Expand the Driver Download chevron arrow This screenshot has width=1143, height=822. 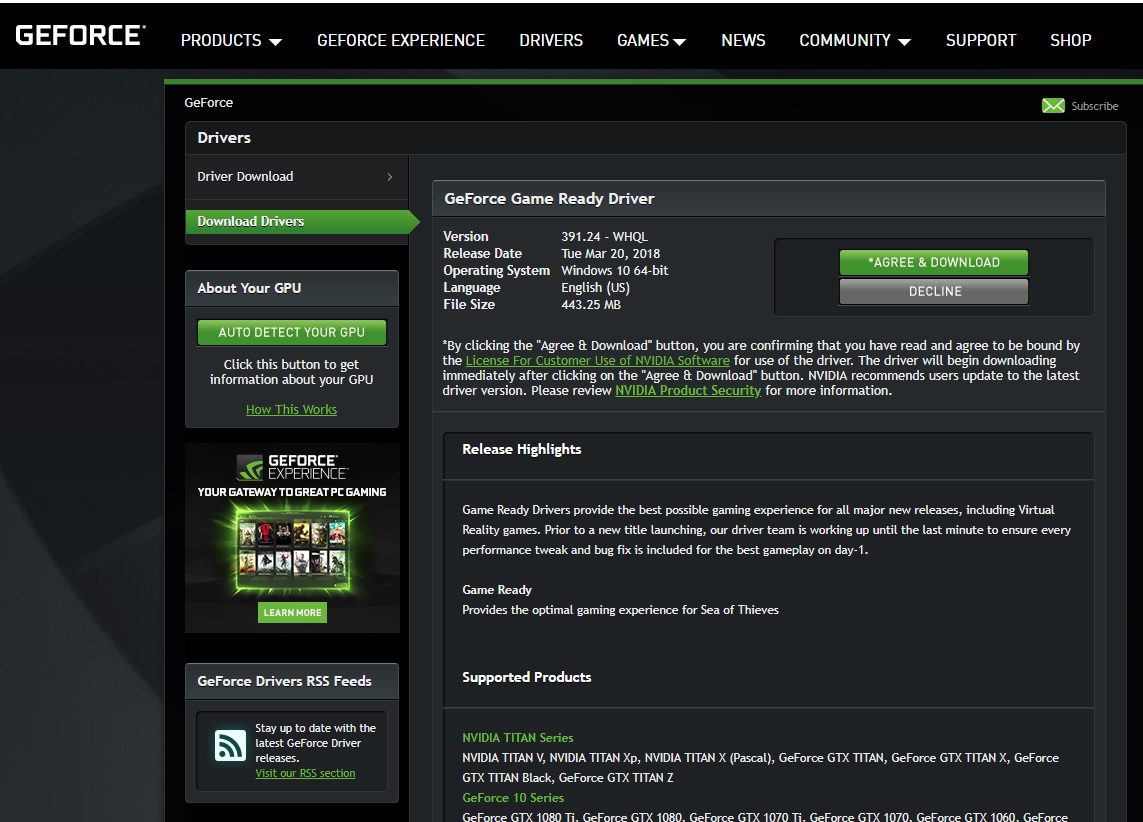click(390, 176)
